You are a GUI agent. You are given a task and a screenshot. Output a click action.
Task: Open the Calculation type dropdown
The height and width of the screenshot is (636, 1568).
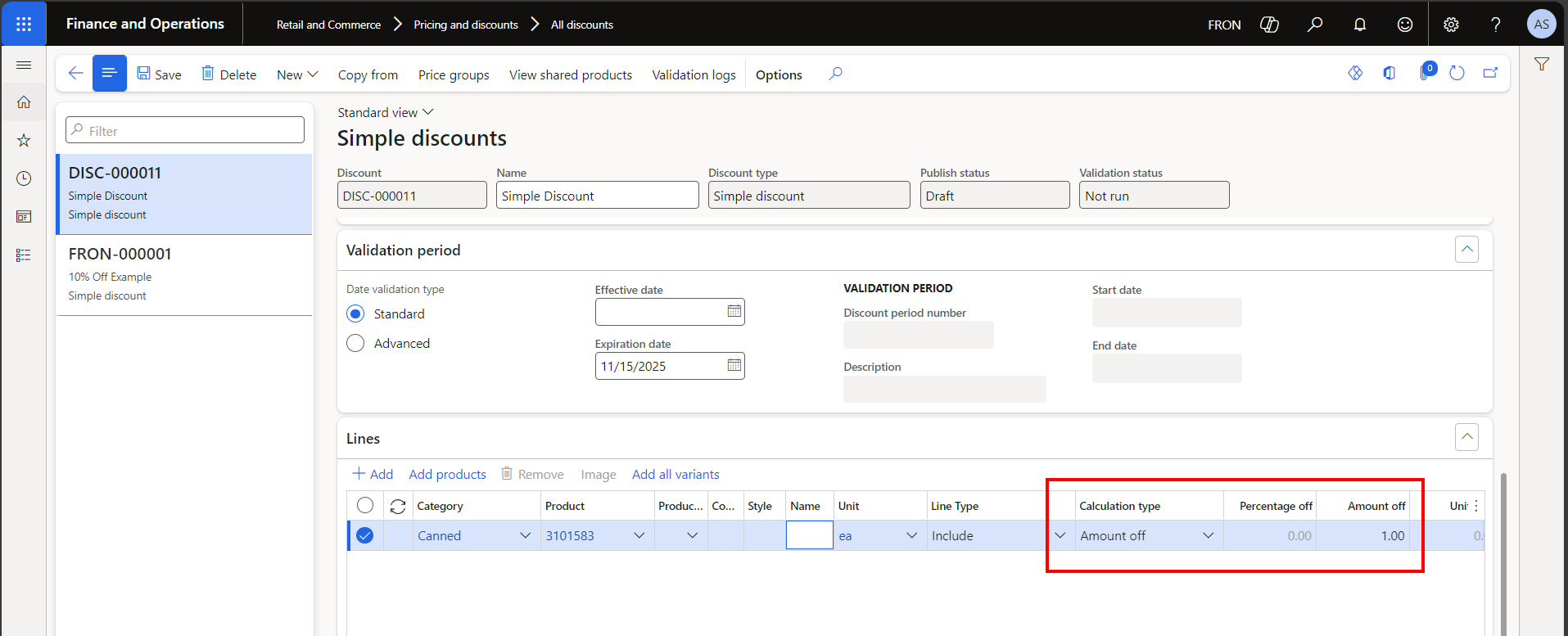pos(1207,536)
